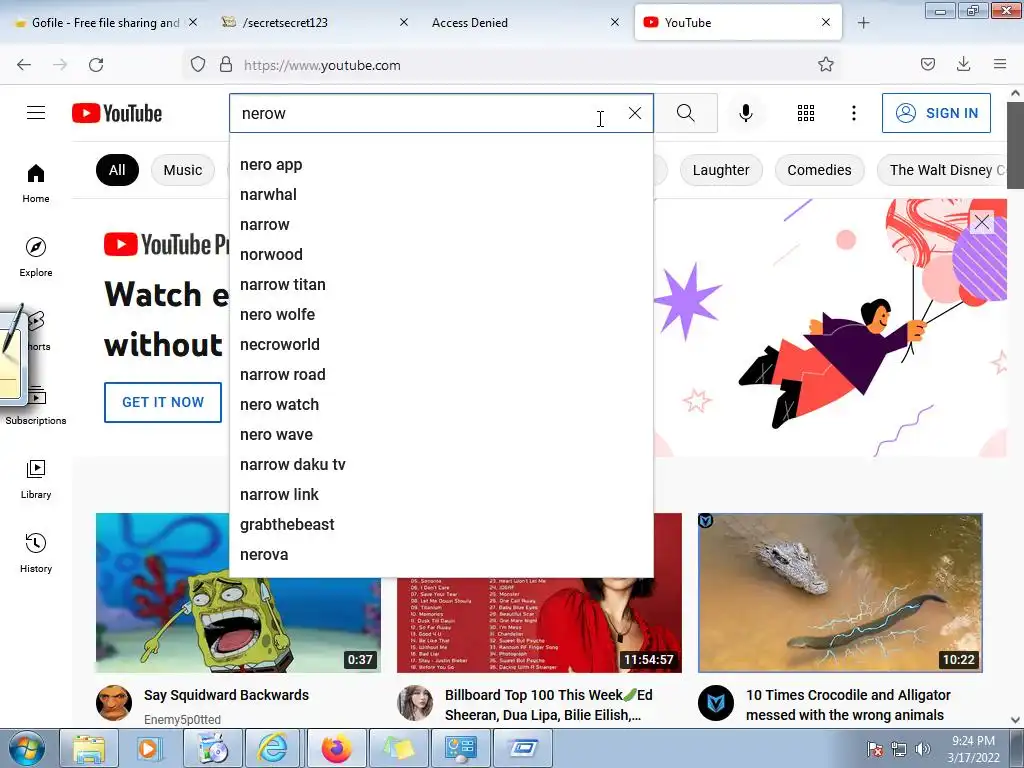Screen dimensions: 1024x768
Task: Dismiss the YouTube Premium banner
Action: pyautogui.click(x=982, y=222)
